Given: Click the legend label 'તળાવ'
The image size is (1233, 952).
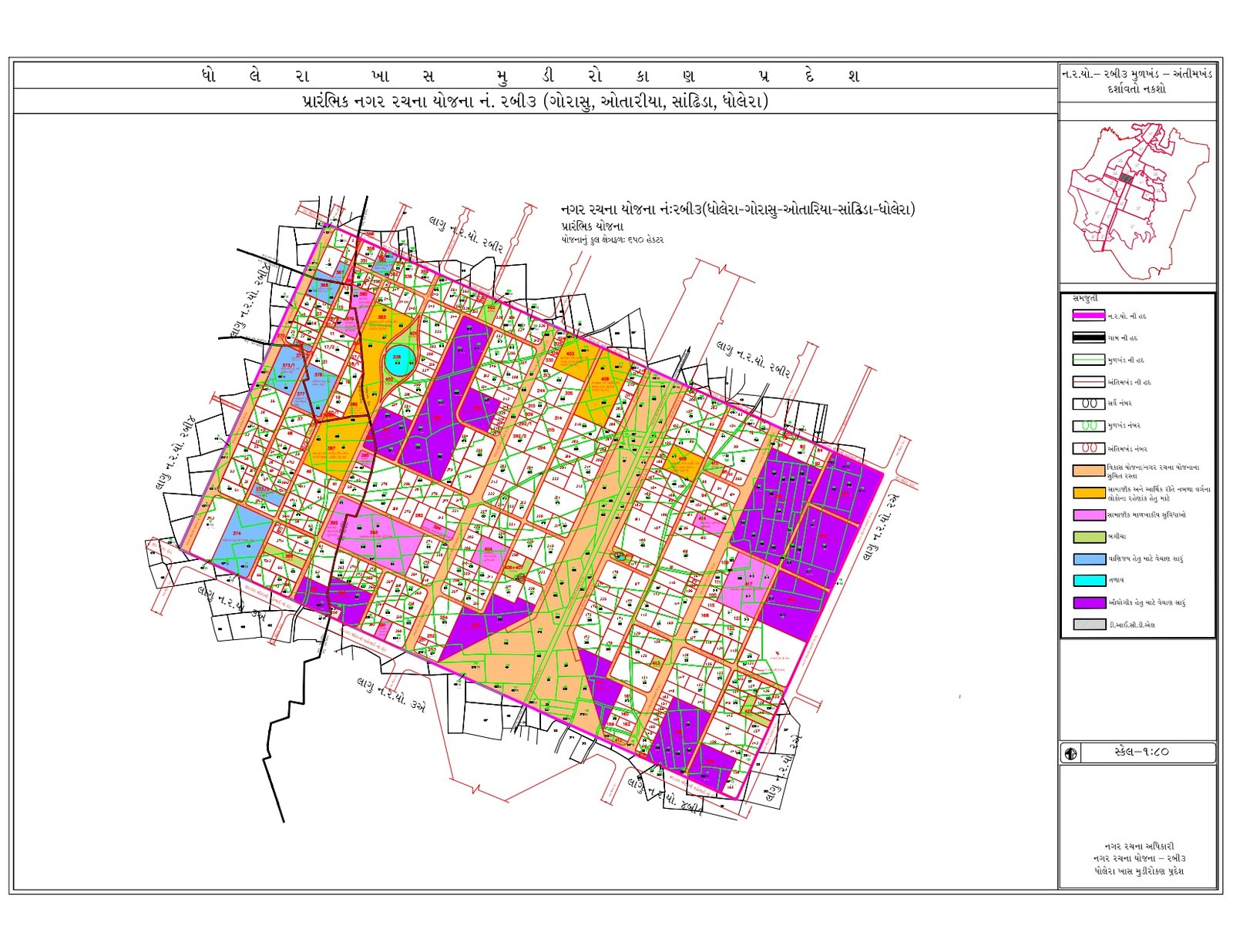Looking at the screenshot, I should click(x=1115, y=581).
